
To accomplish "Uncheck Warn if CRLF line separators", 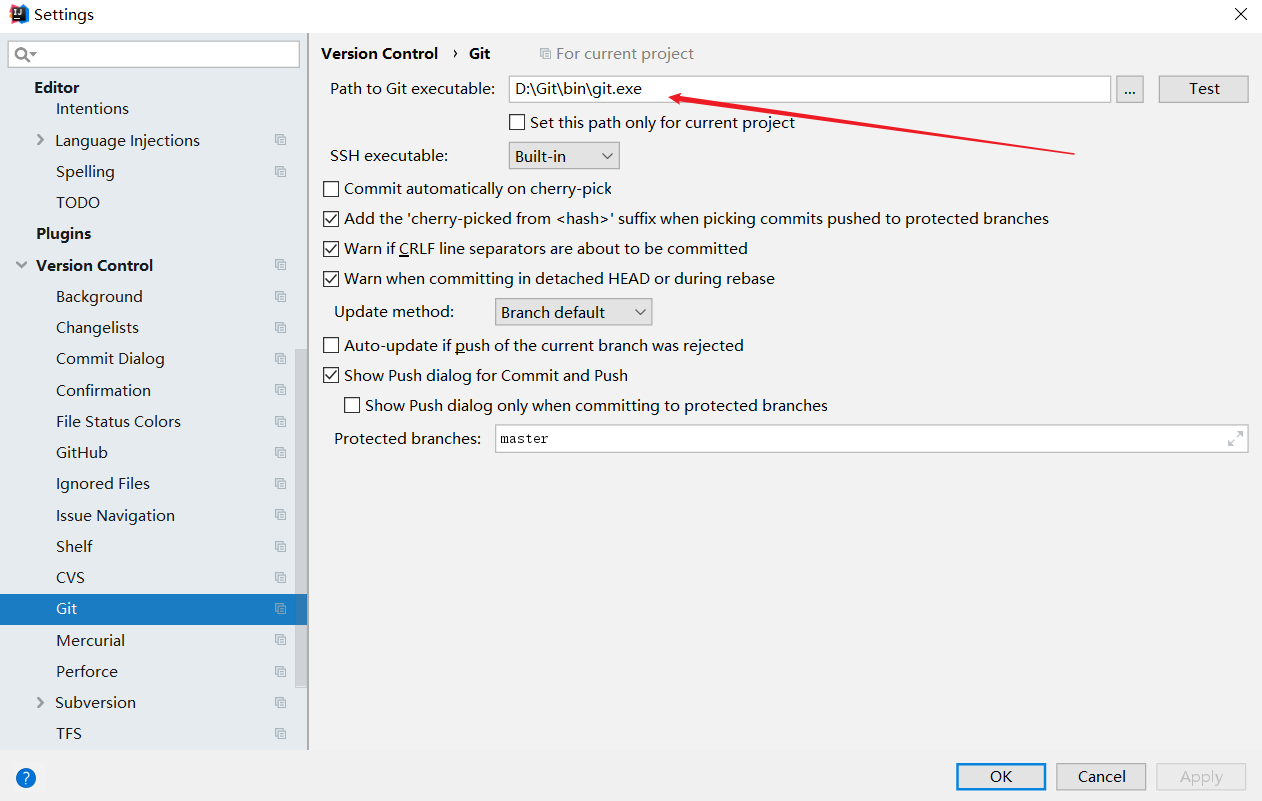I will click(331, 248).
